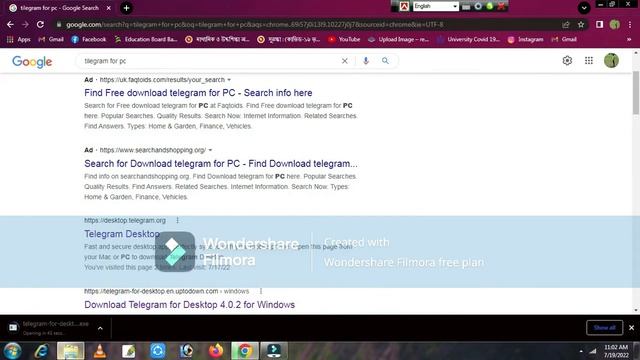Image resolution: width=640 pixels, height=360 pixels.
Task: Expand faqtoids ad URL dropdown arrow
Action: click(x=229, y=80)
